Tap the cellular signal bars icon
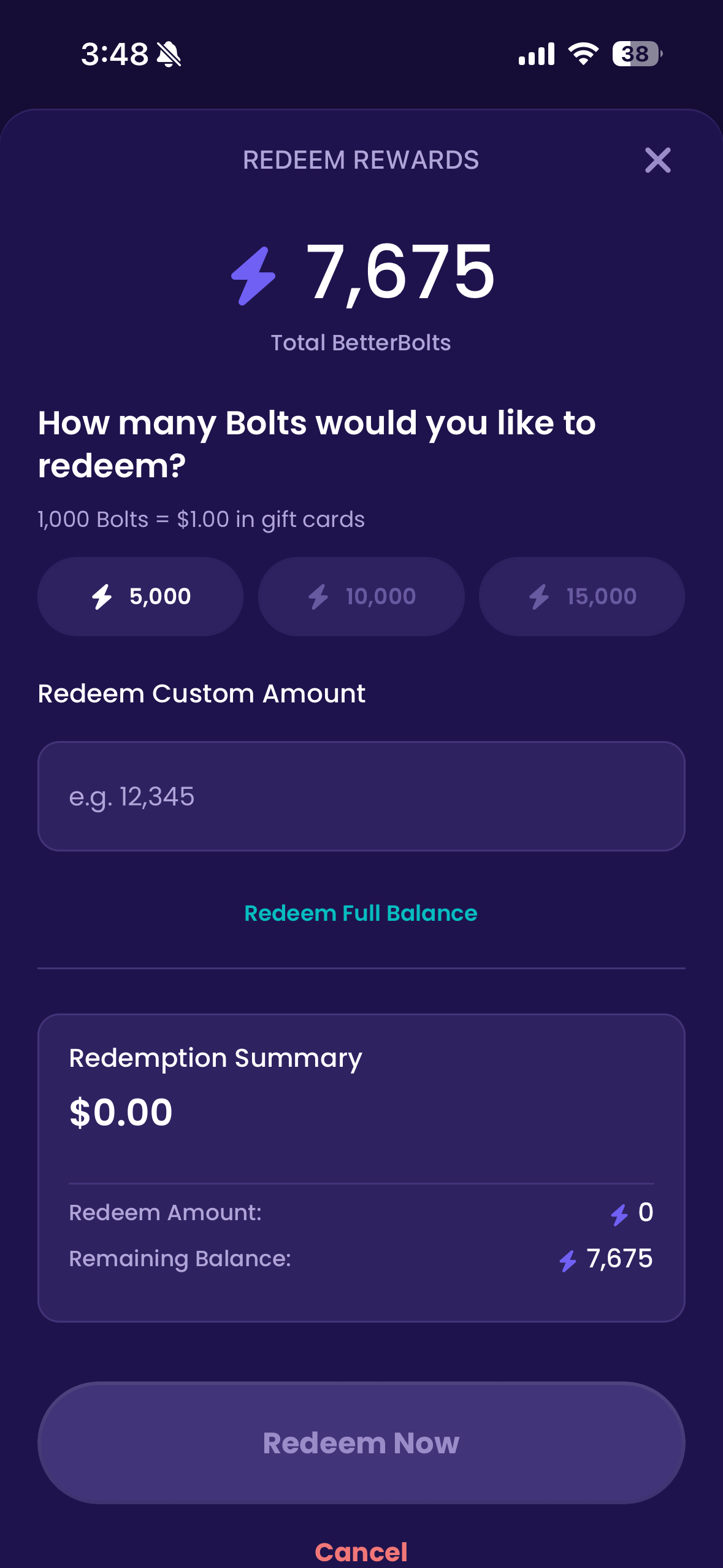This screenshot has height=1568, width=723. tap(537, 54)
